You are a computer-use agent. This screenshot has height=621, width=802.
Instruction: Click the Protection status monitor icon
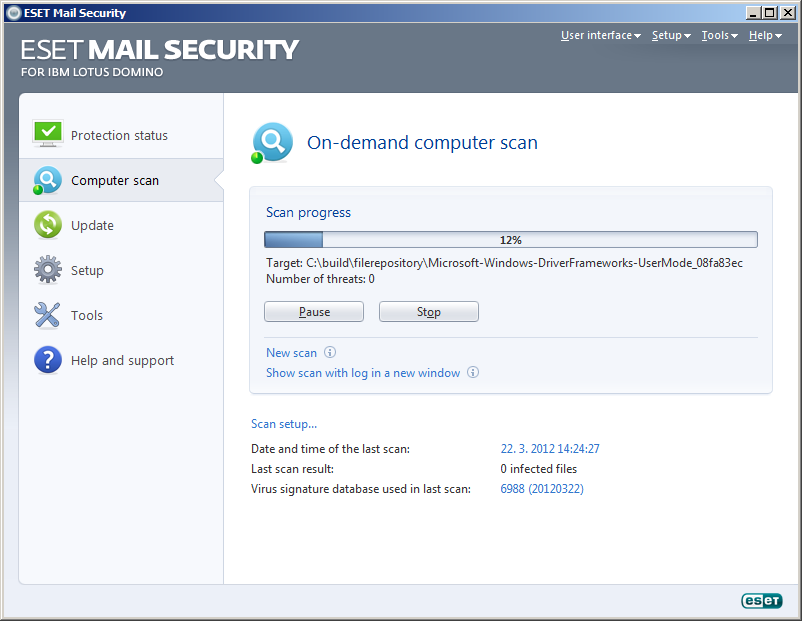48,134
